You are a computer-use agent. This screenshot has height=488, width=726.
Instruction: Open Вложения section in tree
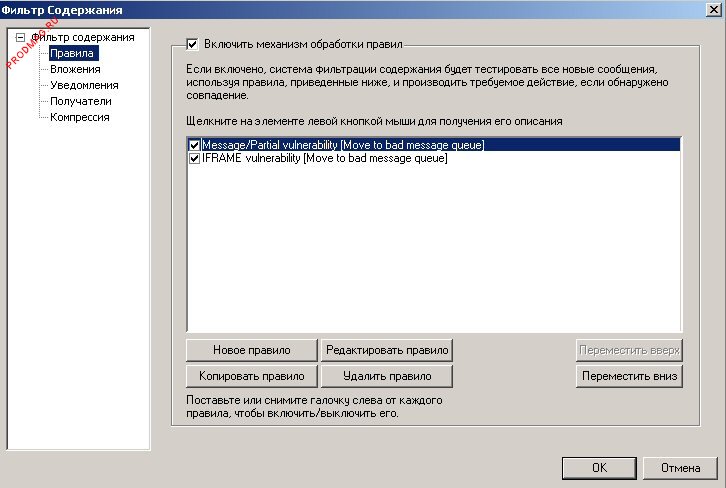[x=75, y=70]
